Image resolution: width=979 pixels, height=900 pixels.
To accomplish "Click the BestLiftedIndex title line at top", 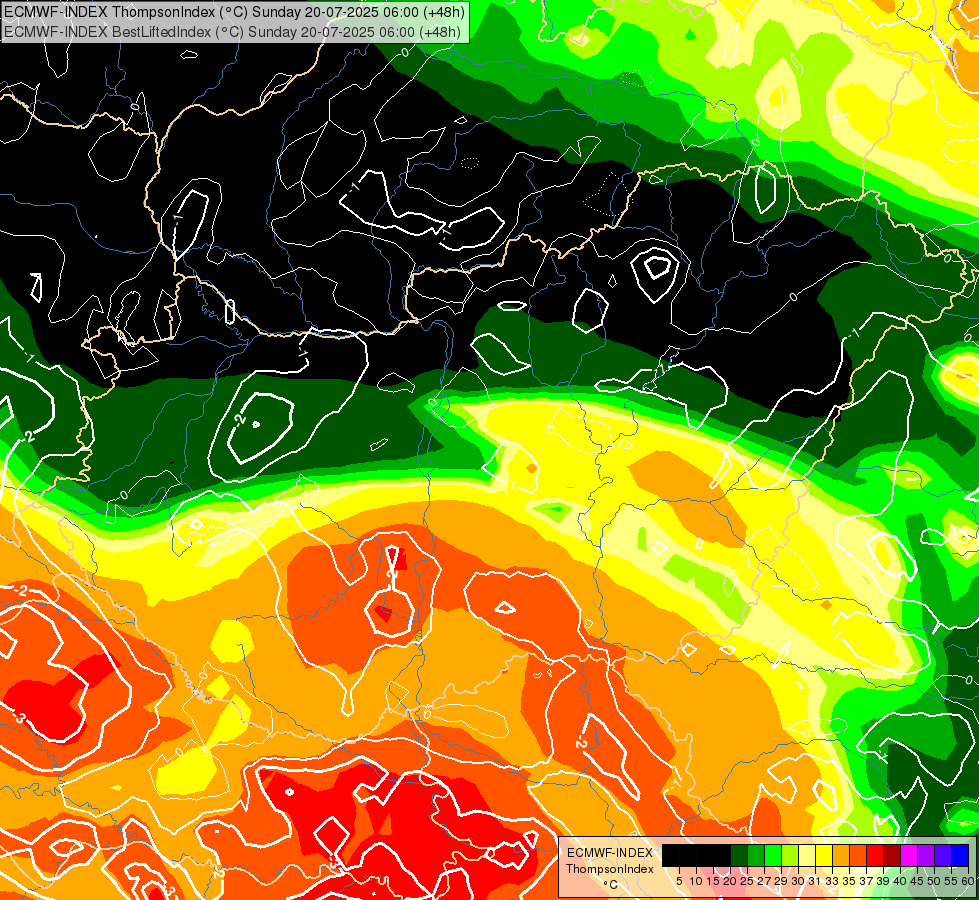I will [232, 32].
